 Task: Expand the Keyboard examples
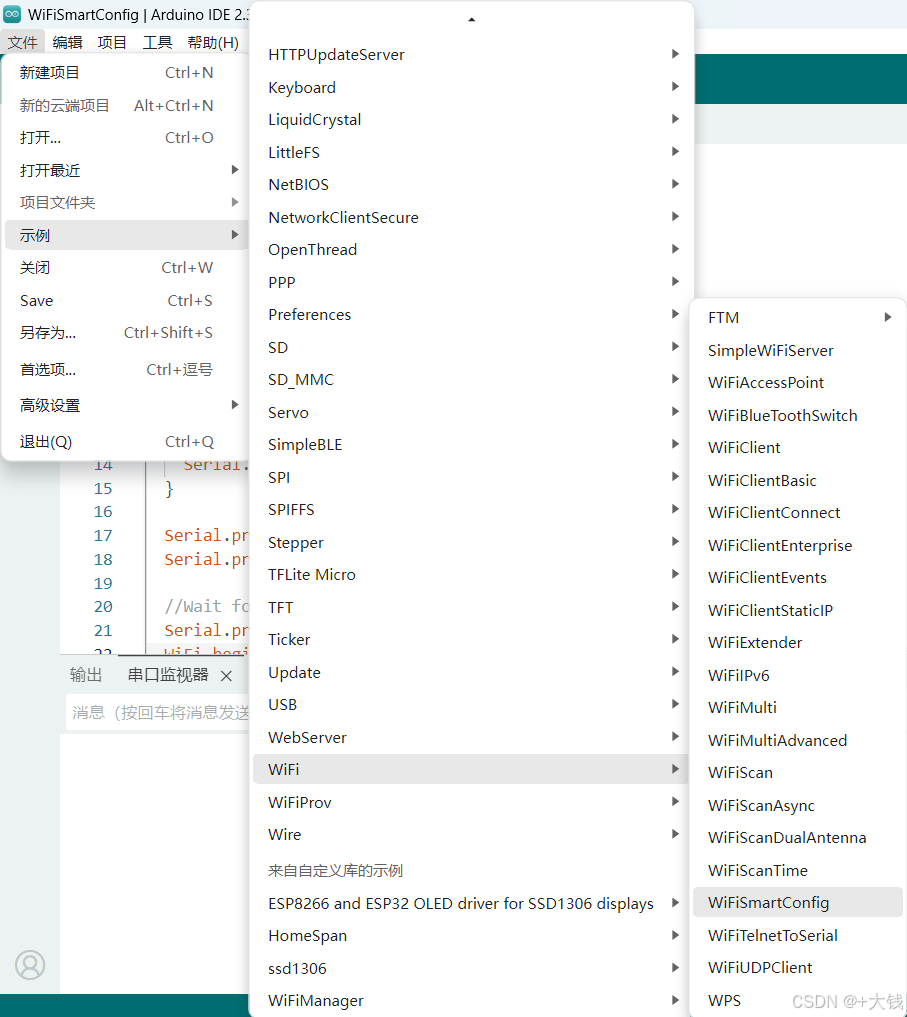472,87
